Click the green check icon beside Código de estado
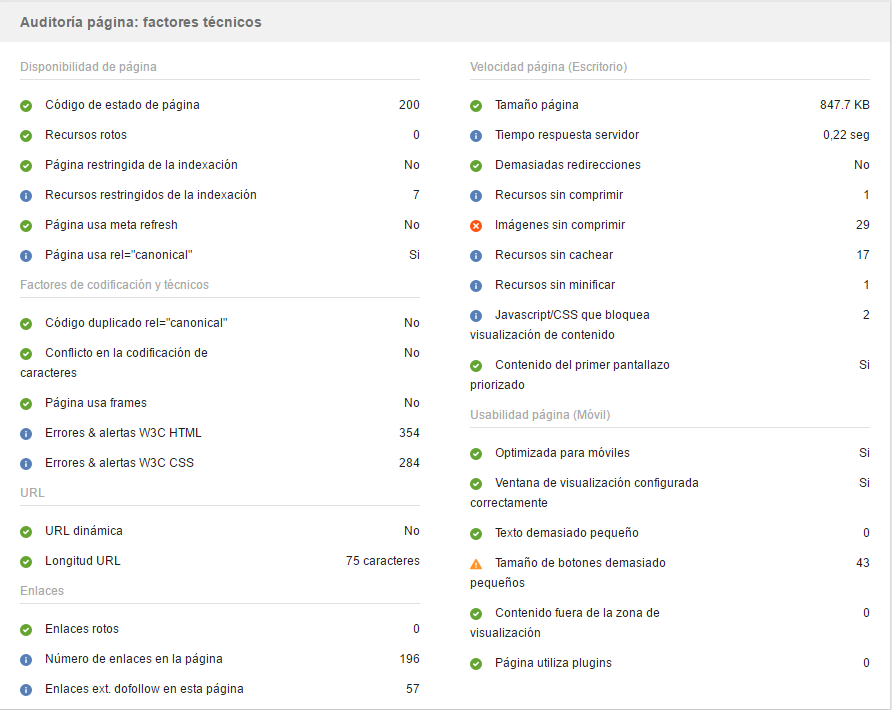This screenshot has width=892, height=710. [26, 105]
